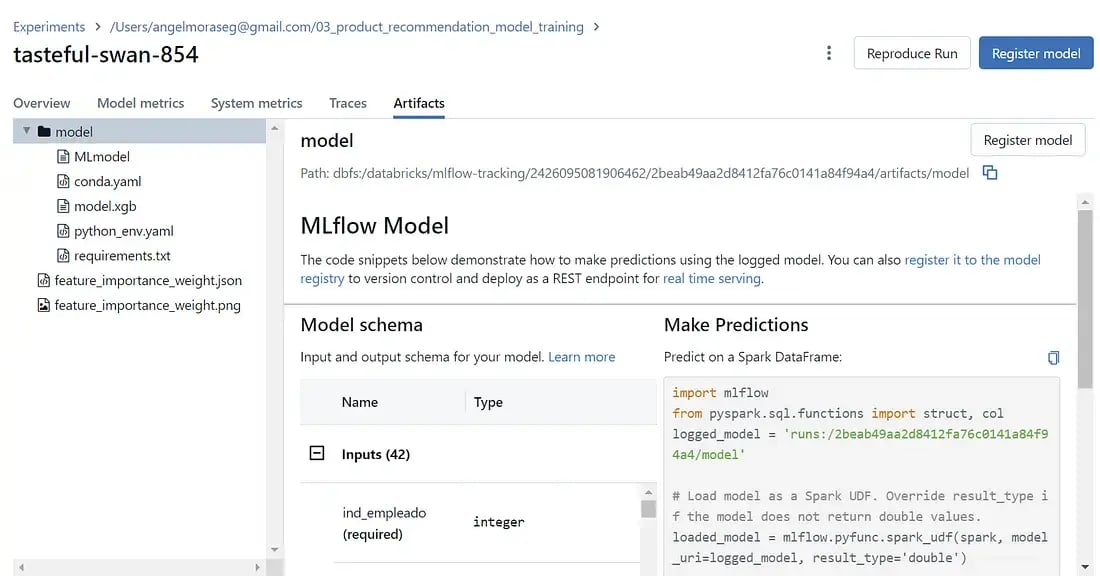The width and height of the screenshot is (1100, 582).
Task: Switch to the Model metrics tab
Action: point(140,103)
